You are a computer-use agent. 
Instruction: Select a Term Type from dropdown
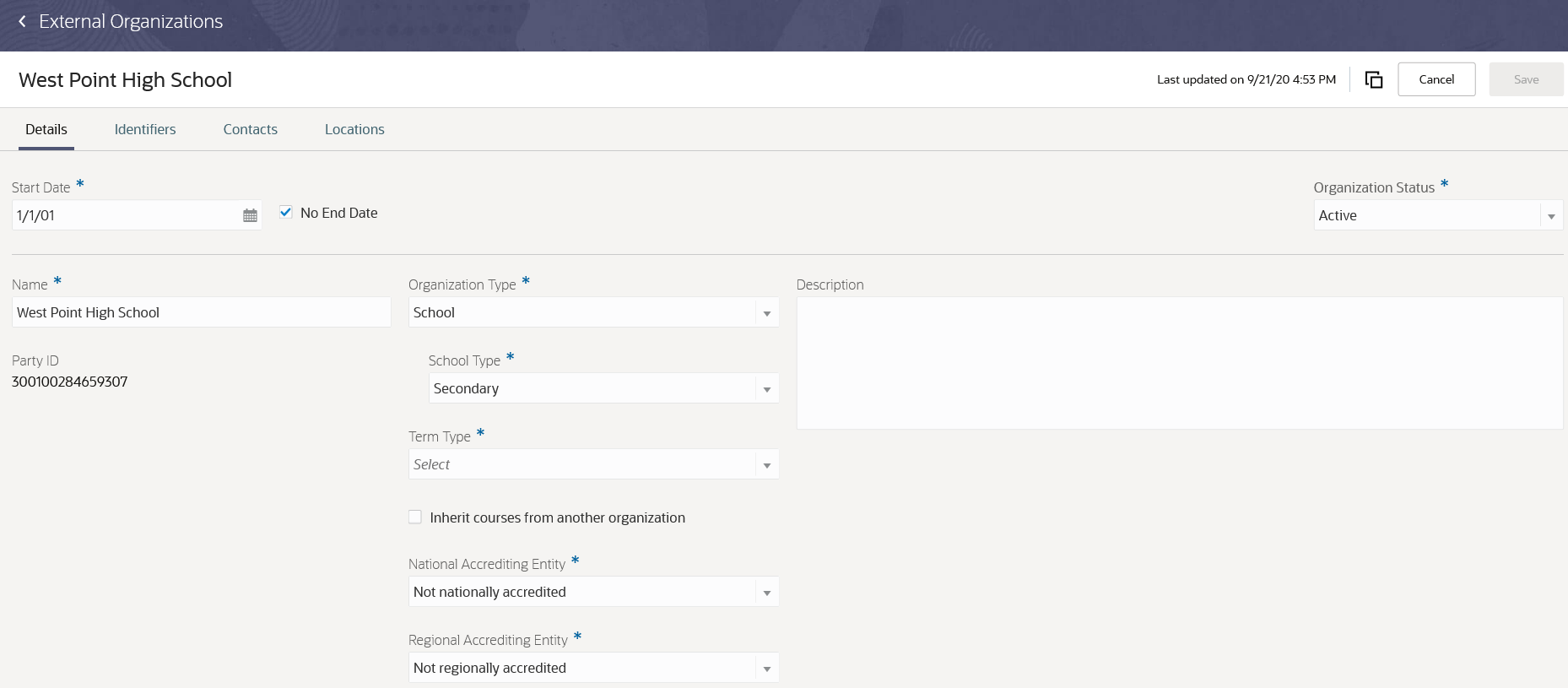593,464
